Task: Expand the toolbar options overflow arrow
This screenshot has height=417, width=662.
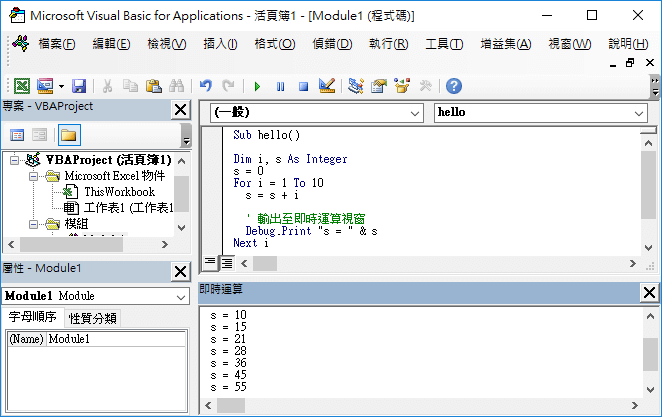Action: tap(655, 87)
